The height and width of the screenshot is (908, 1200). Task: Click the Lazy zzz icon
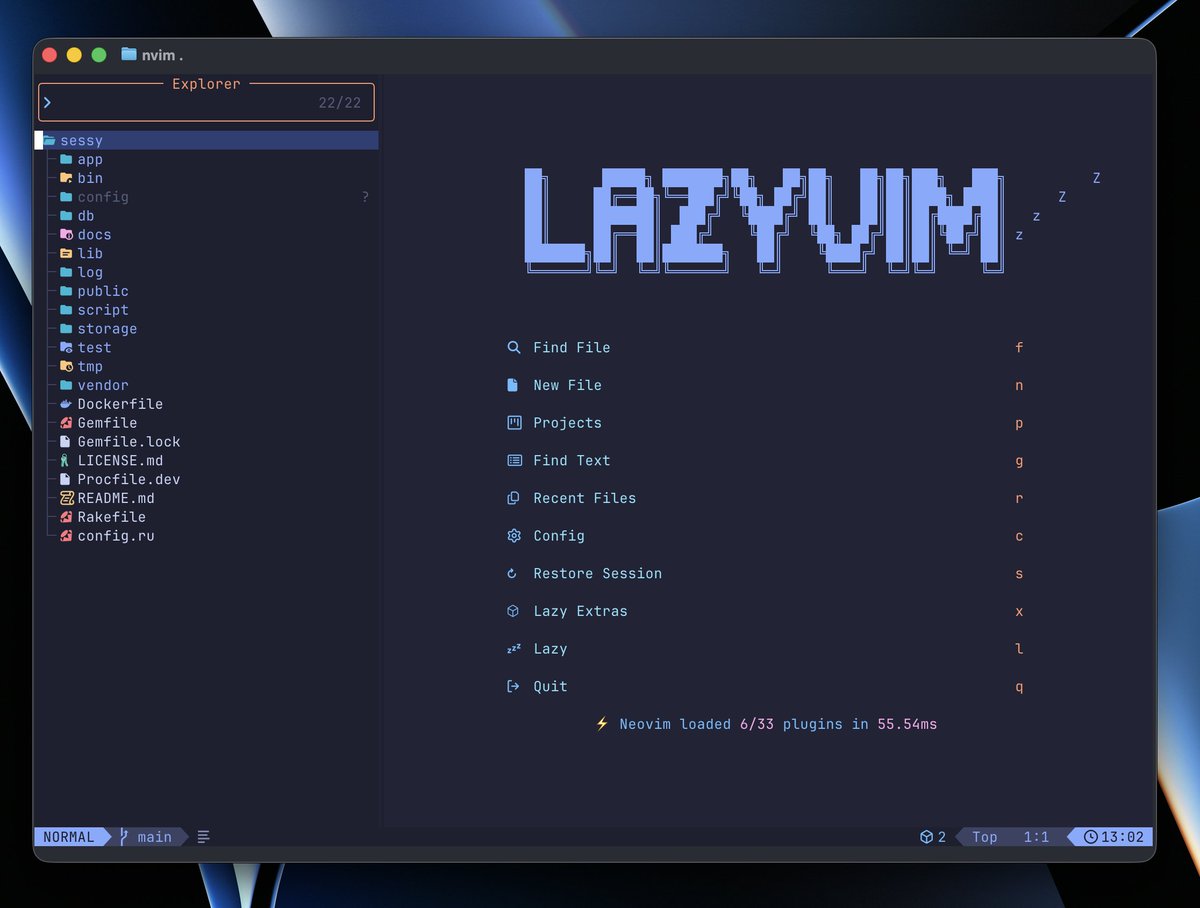514,649
